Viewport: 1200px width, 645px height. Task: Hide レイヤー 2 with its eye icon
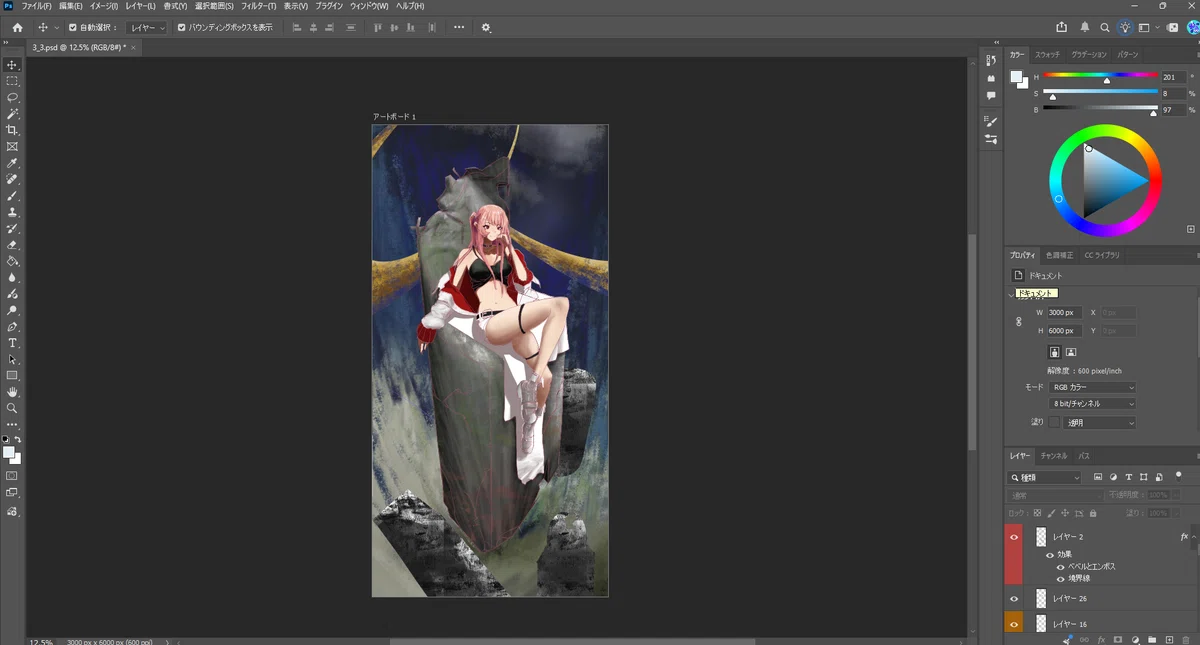[x=1014, y=537]
